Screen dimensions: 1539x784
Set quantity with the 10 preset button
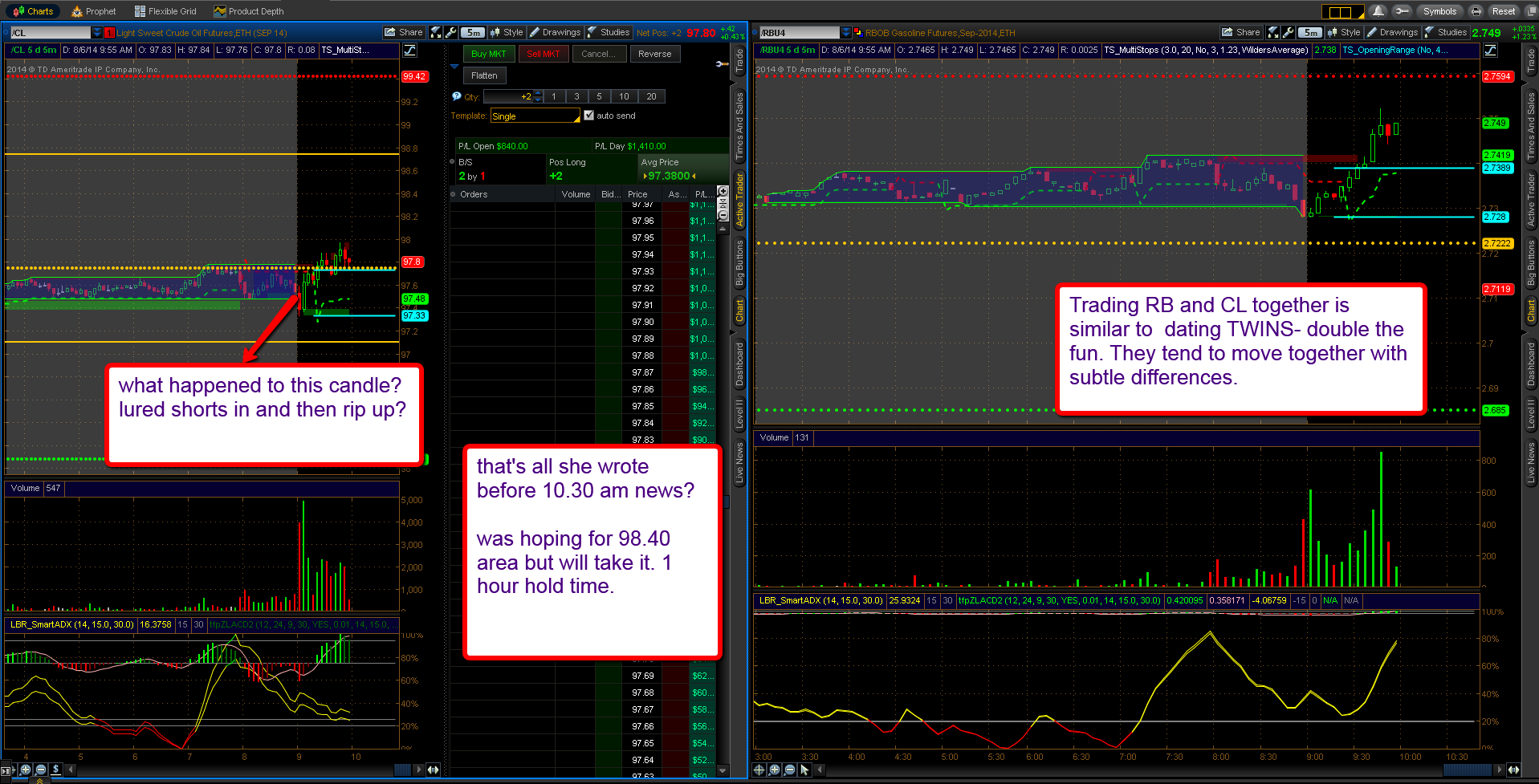coord(624,96)
